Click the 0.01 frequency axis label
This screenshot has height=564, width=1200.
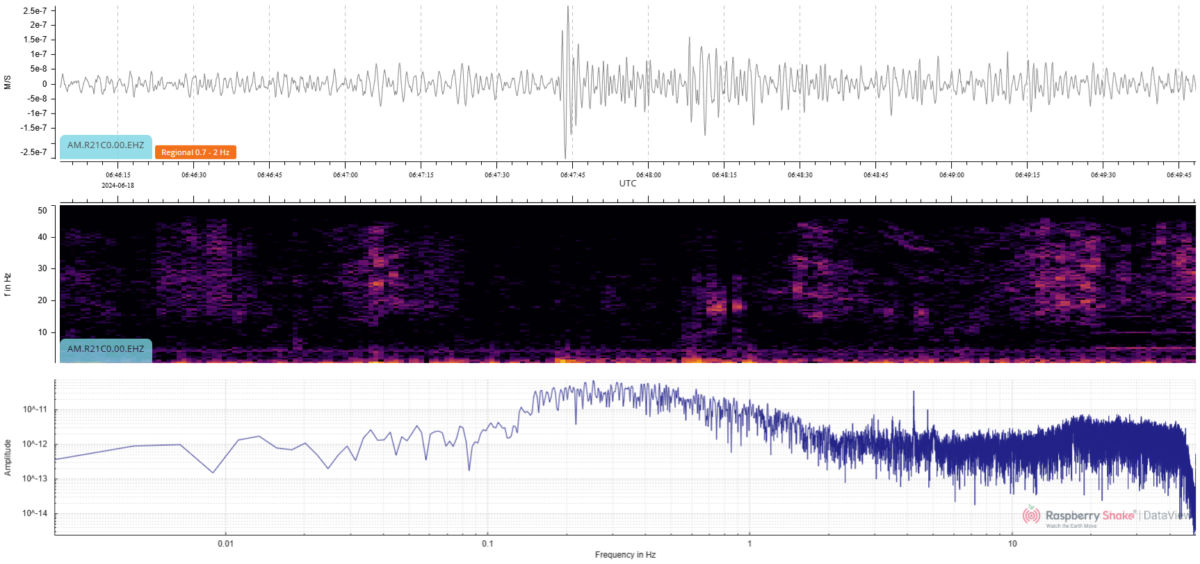(x=226, y=544)
